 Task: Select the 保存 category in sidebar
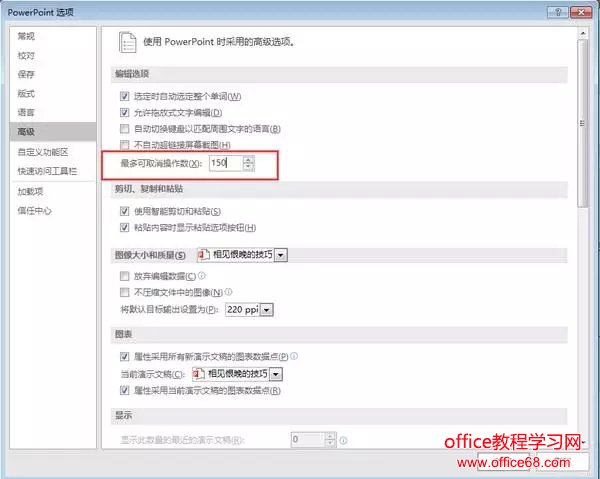pos(53,75)
